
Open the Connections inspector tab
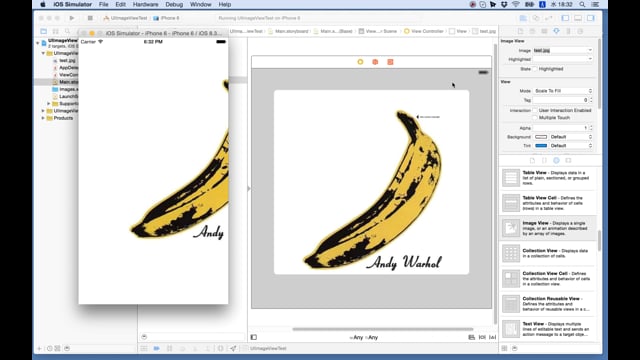(580, 31)
